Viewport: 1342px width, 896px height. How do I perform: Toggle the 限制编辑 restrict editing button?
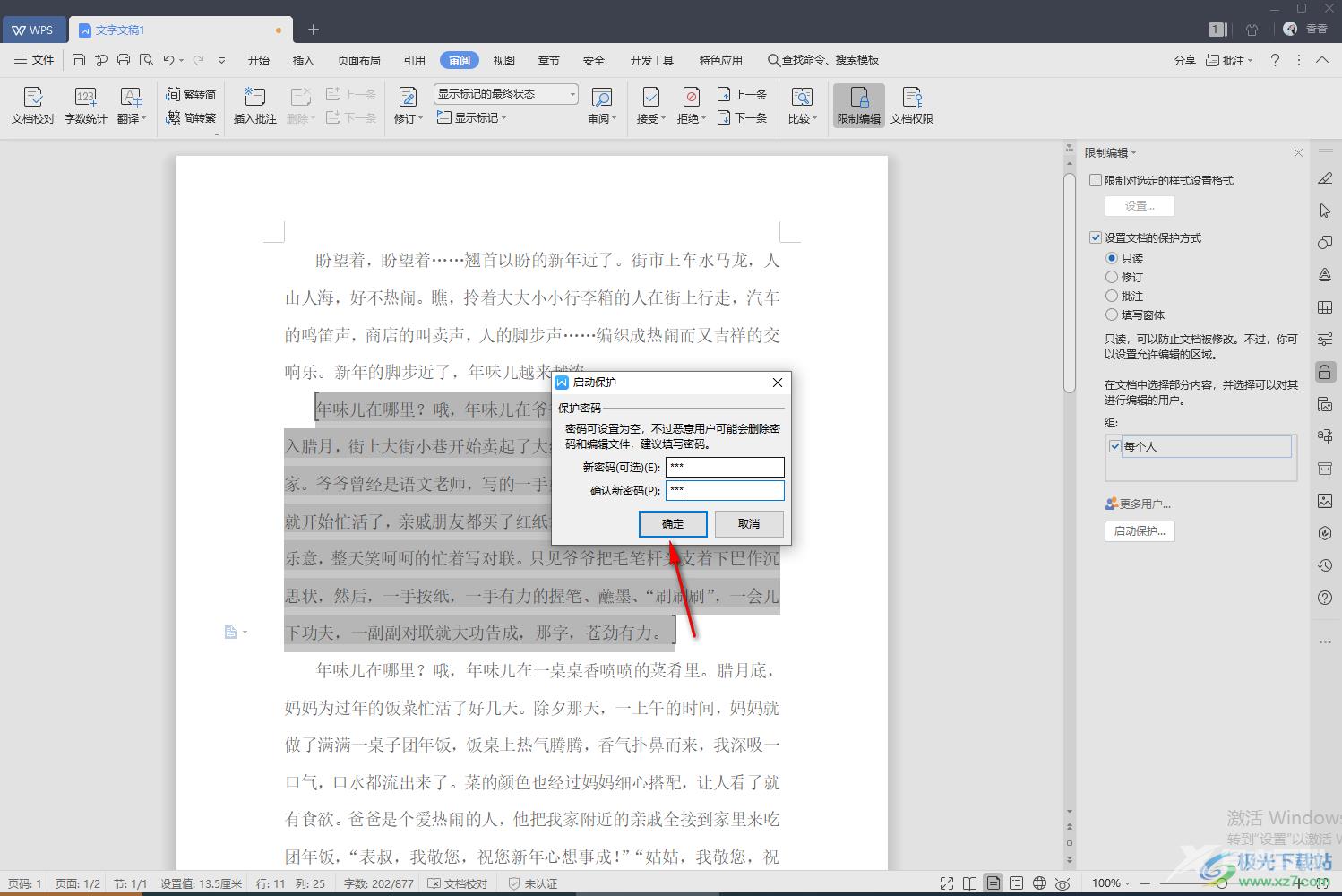859,106
